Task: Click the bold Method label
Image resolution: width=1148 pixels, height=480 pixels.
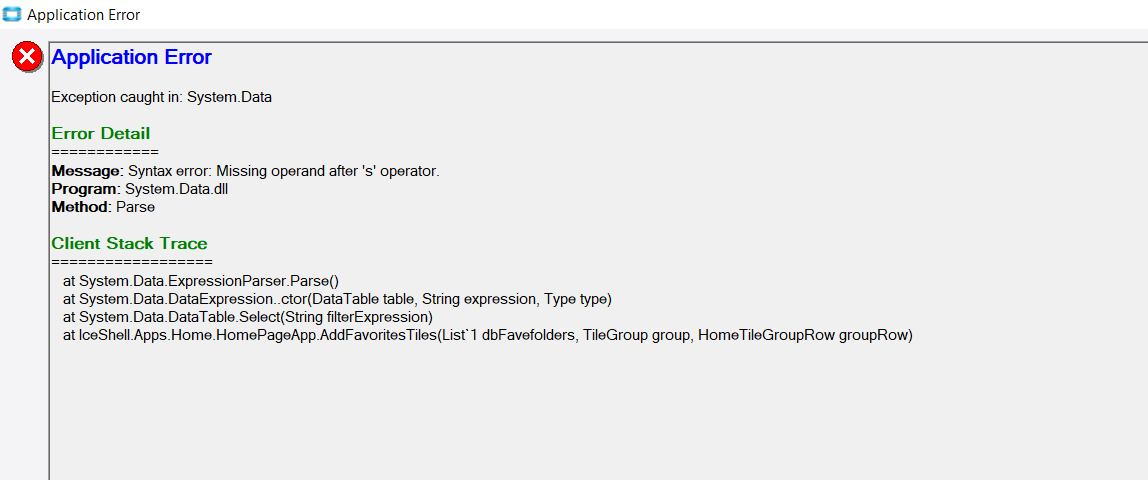Action: click(80, 207)
